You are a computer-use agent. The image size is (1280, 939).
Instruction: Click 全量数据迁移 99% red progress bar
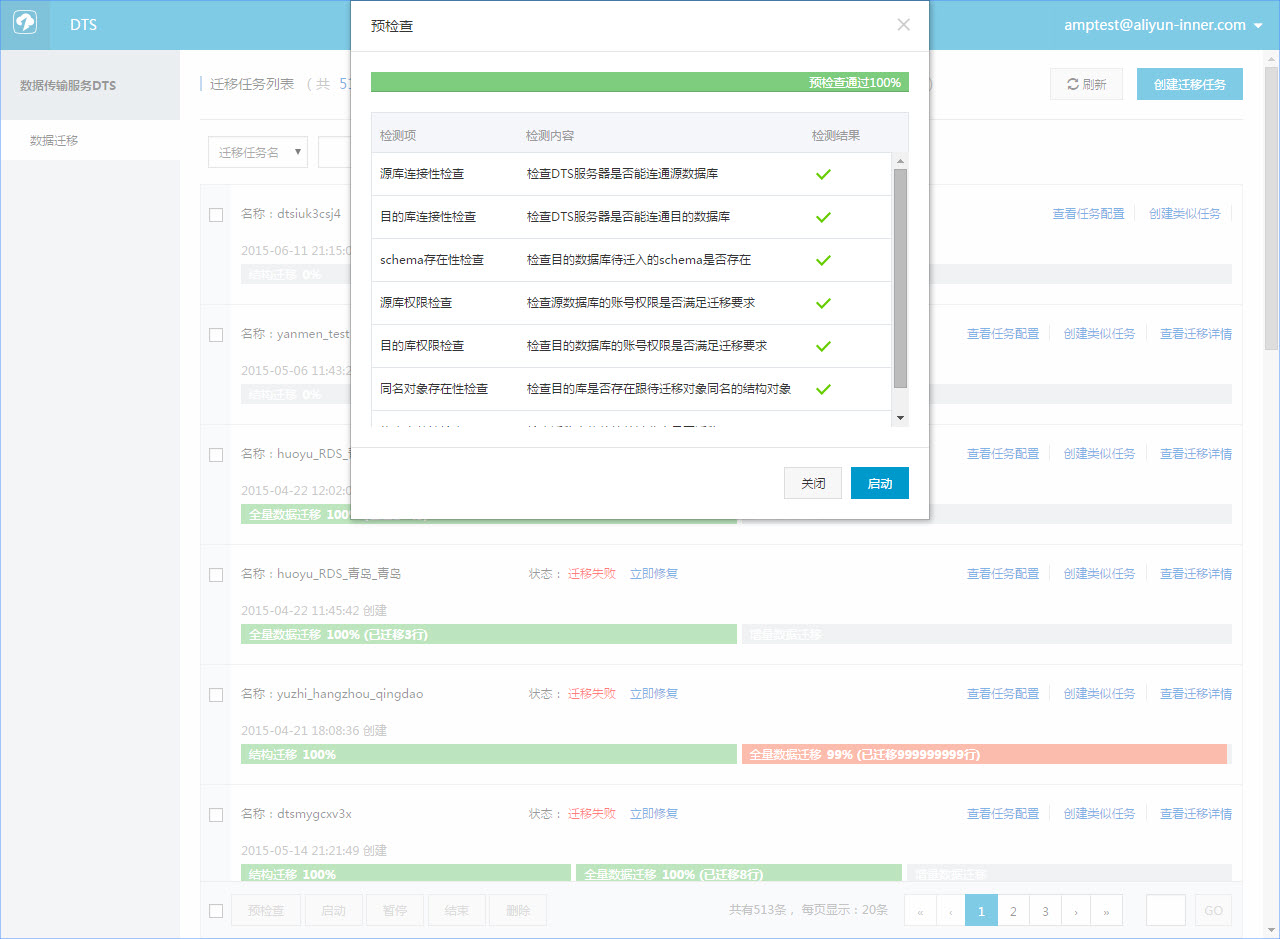pos(984,754)
